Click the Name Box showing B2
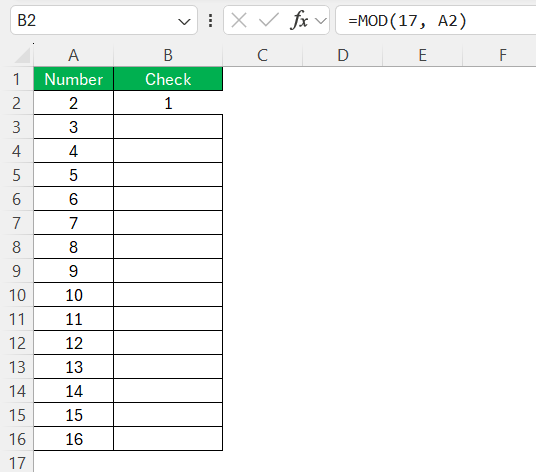Image resolution: width=536 pixels, height=472 pixels. [x=104, y=20]
